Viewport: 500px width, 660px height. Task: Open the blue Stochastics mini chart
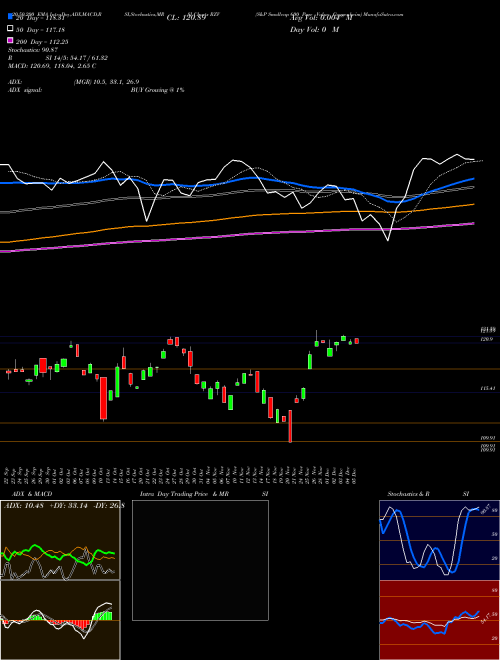[439, 540]
